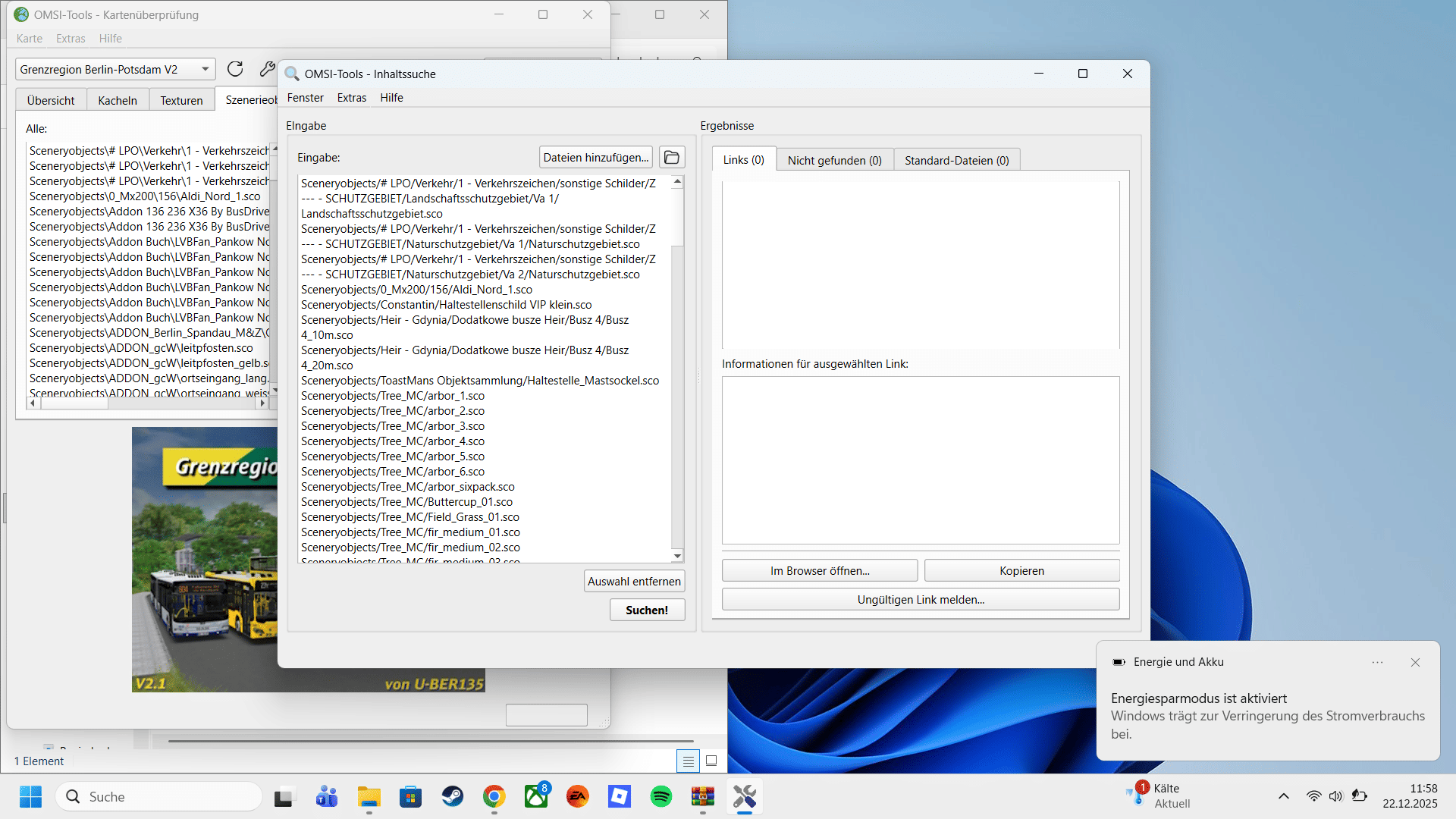This screenshot has height=819, width=1456.
Task: Switch to Nicht gefunden (0) tab
Action: pos(834,160)
